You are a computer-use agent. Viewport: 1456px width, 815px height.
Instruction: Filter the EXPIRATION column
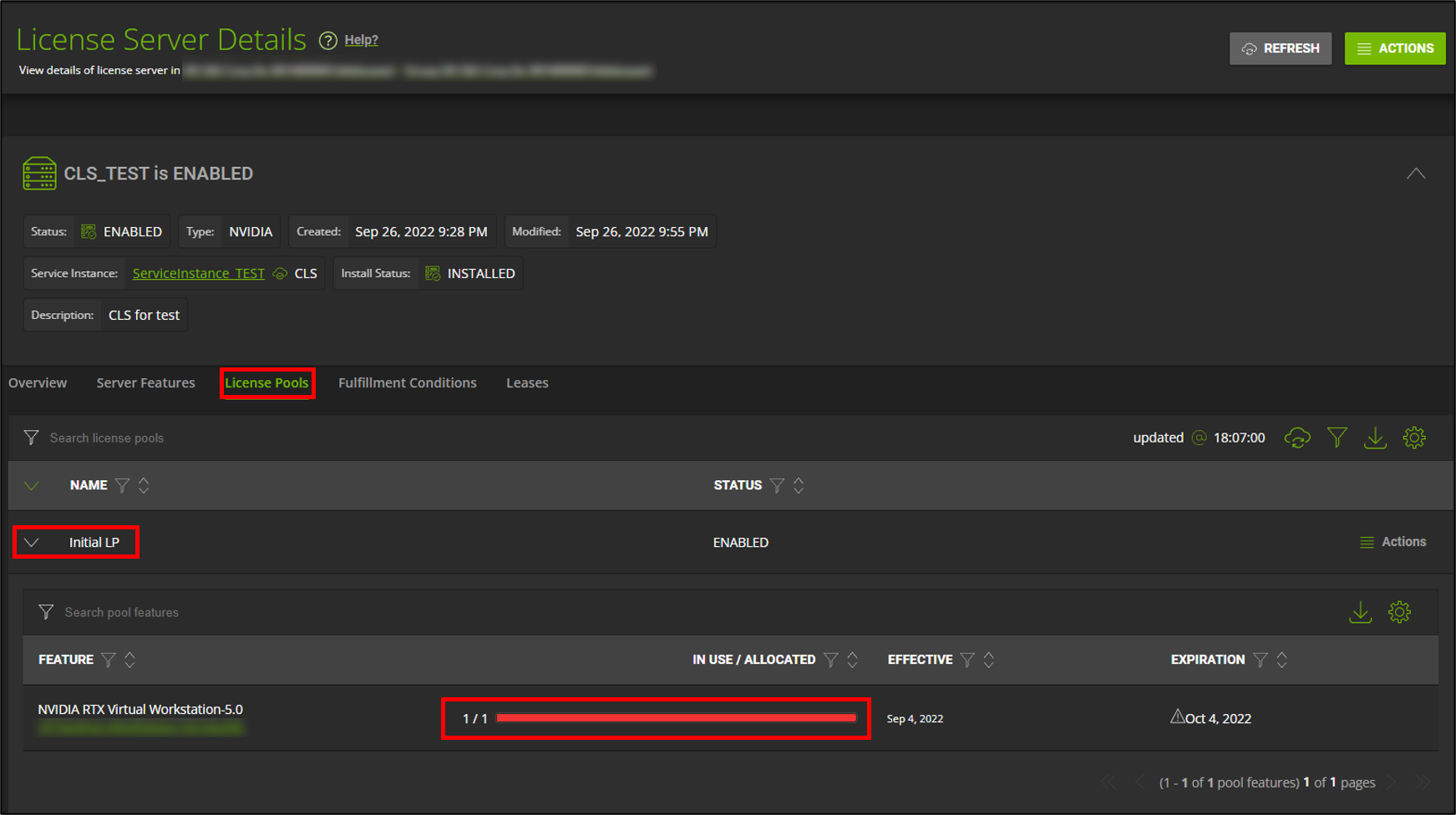[1261, 660]
